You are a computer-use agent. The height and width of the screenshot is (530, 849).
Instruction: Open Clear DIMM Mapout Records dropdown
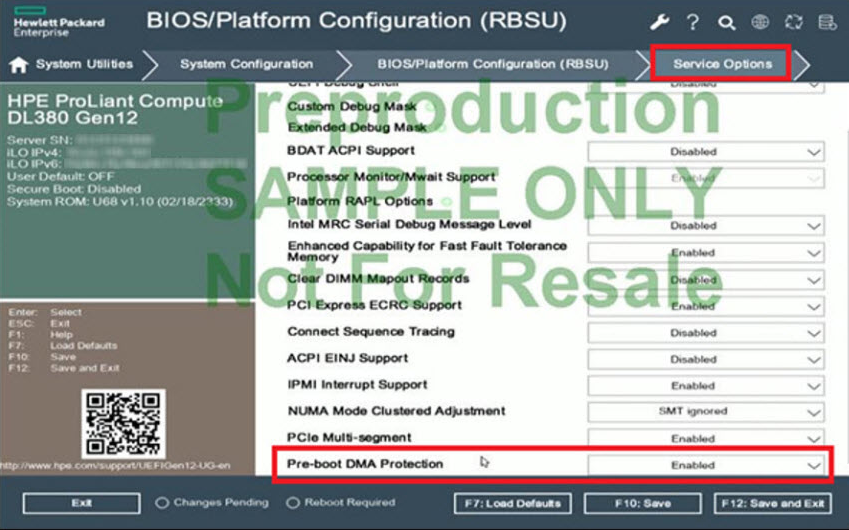tap(706, 280)
